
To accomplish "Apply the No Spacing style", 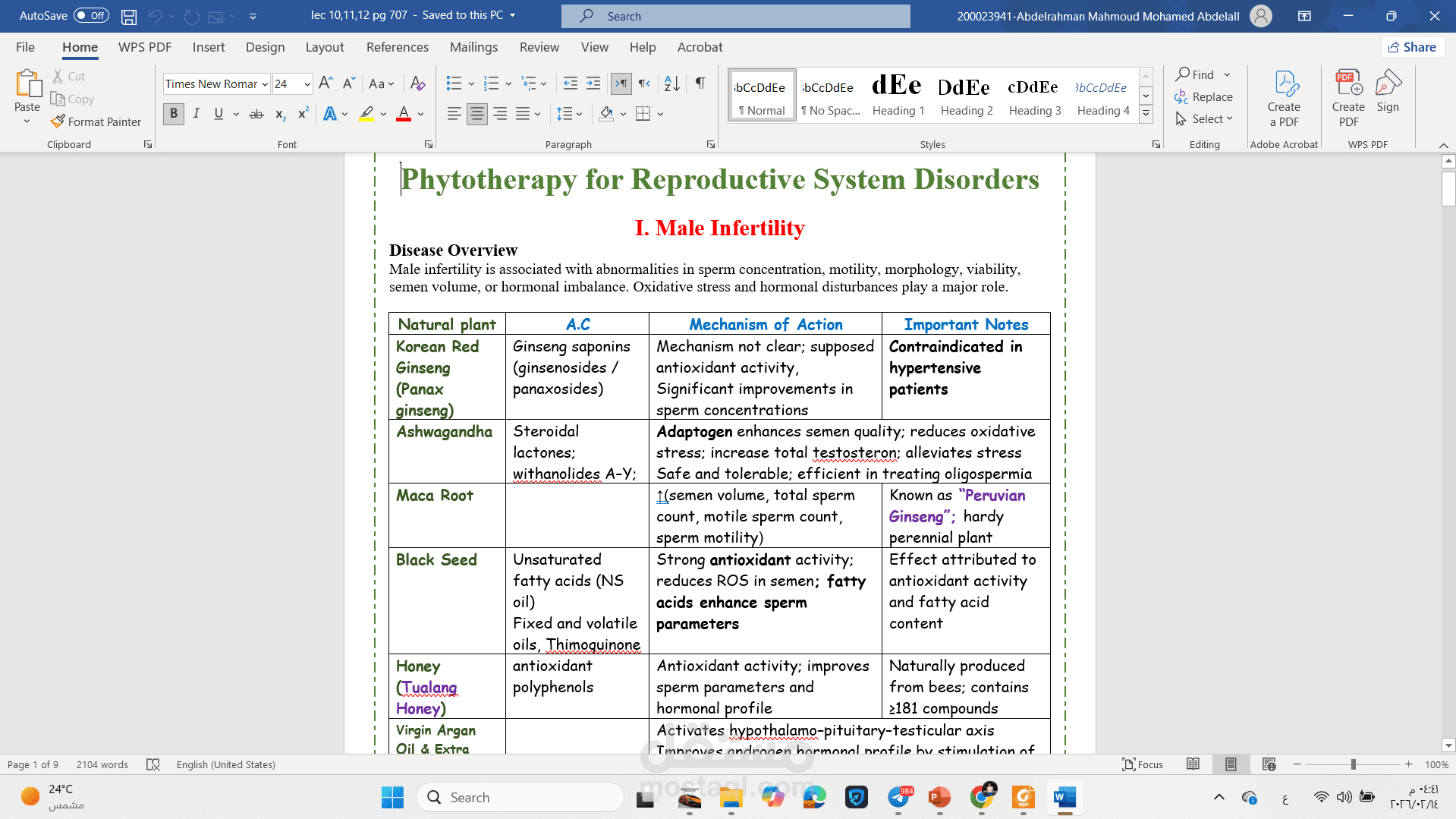I will click(x=830, y=95).
